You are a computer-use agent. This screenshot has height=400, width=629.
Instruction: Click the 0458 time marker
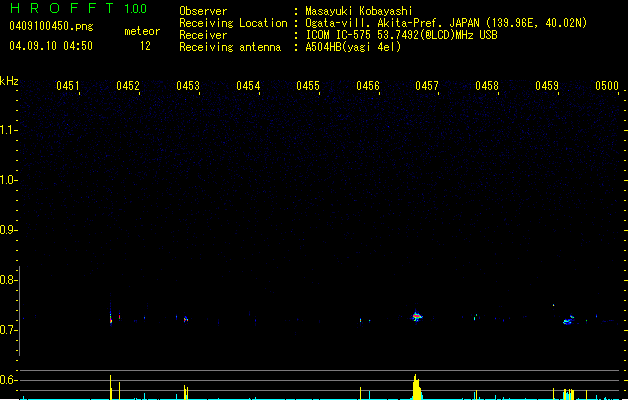[x=487, y=86]
